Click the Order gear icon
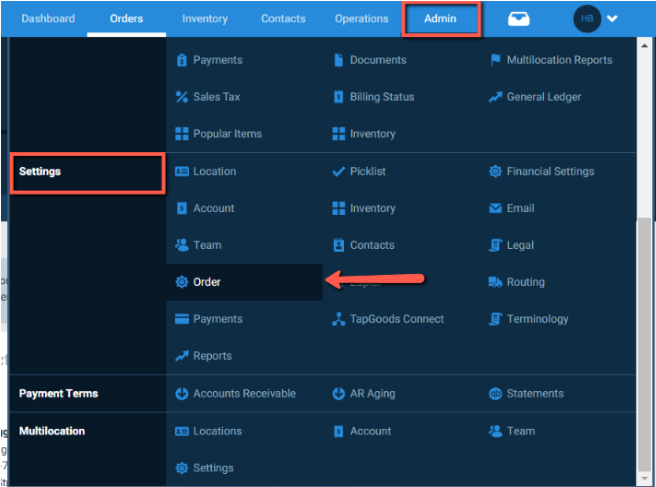Screen dimensions: 656x487 tap(182, 282)
